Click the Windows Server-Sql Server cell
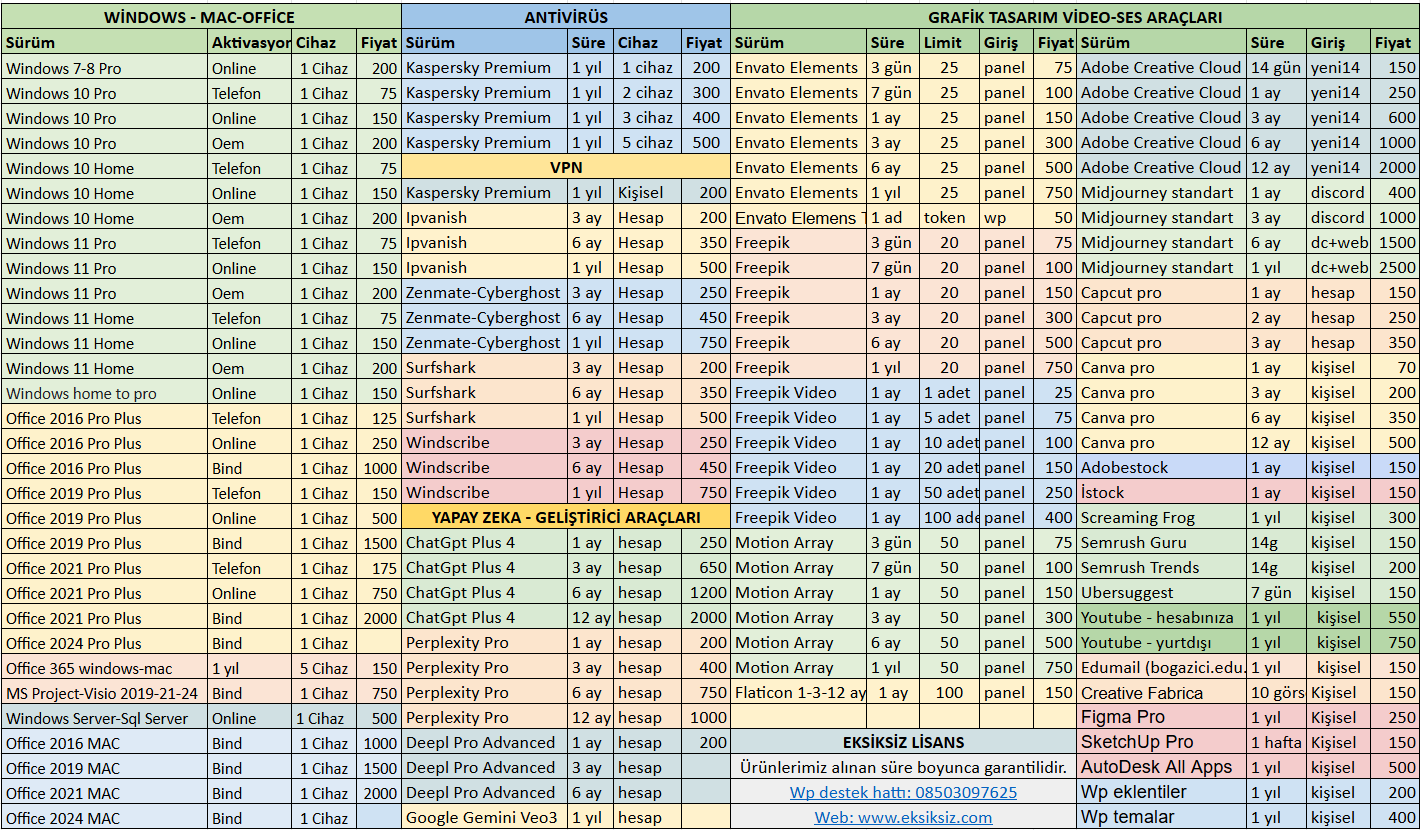The image size is (1420, 830). coord(105,718)
